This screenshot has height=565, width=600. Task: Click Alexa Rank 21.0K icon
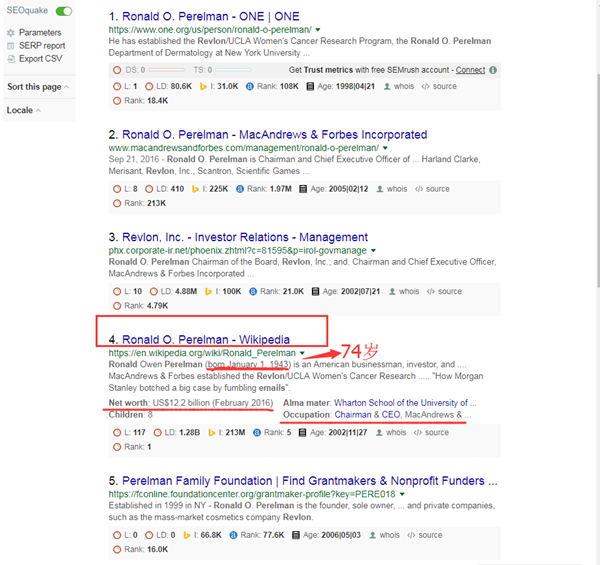(253, 291)
